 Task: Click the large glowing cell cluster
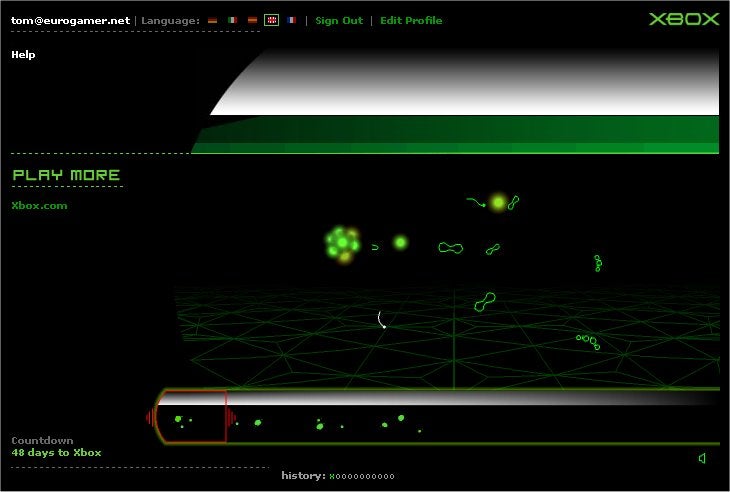(x=343, y=244)
